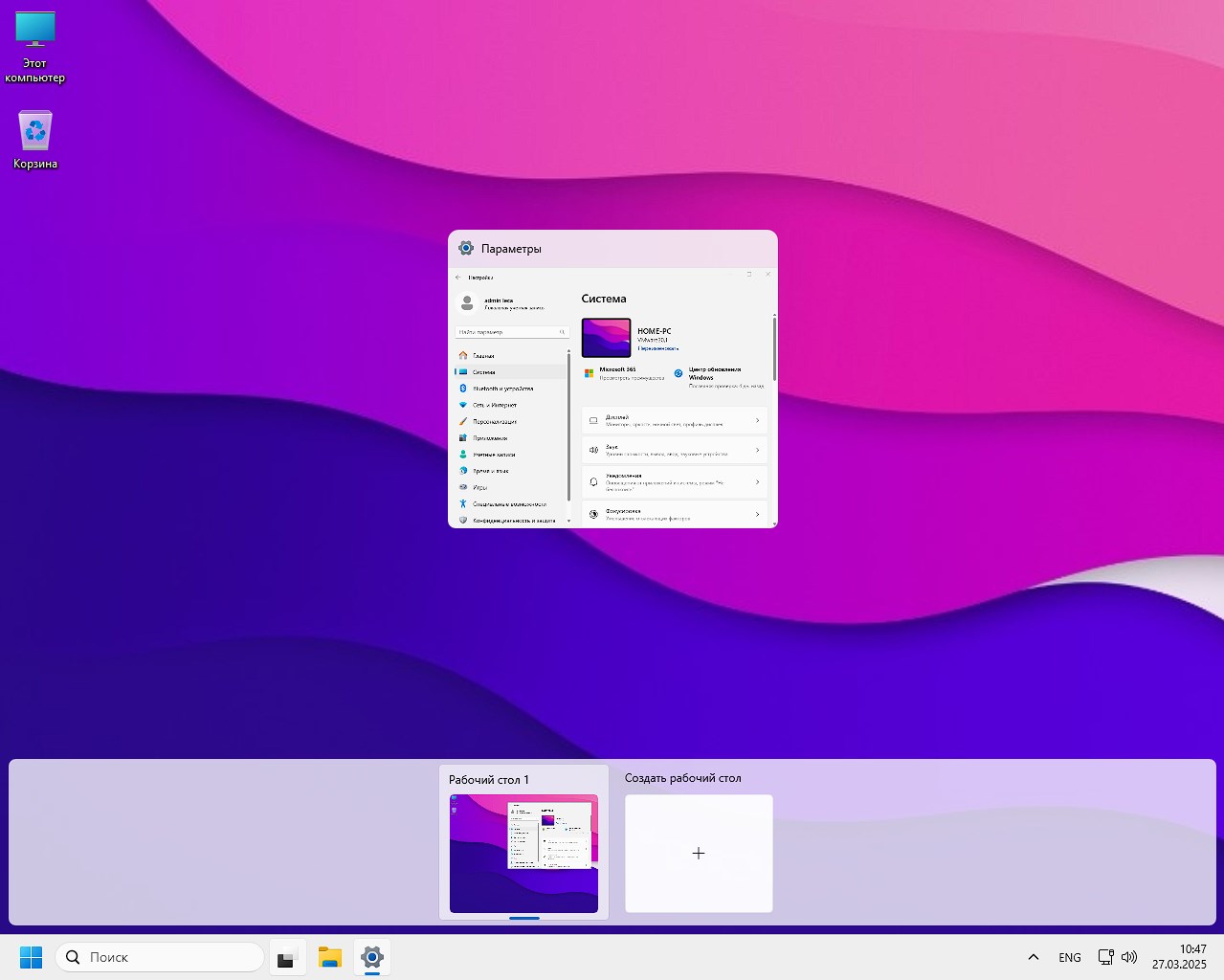Click the gear icon beside Параметры title

(x=466, y=249)
